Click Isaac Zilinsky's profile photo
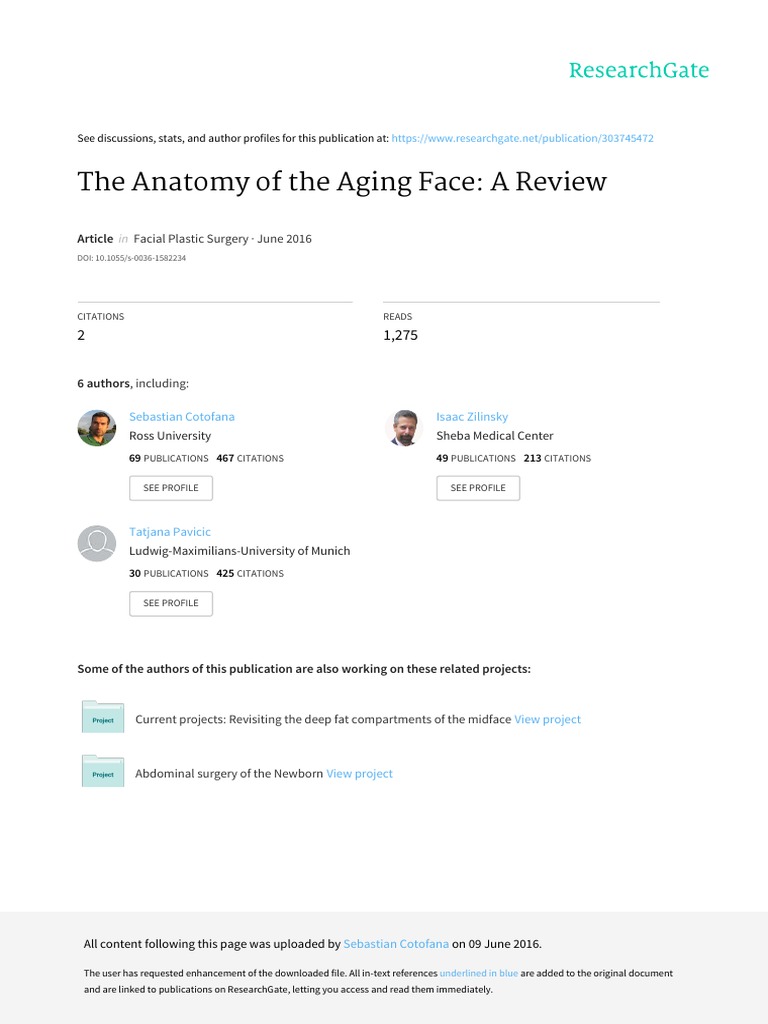768x1024 pixels. pos(404,427)
